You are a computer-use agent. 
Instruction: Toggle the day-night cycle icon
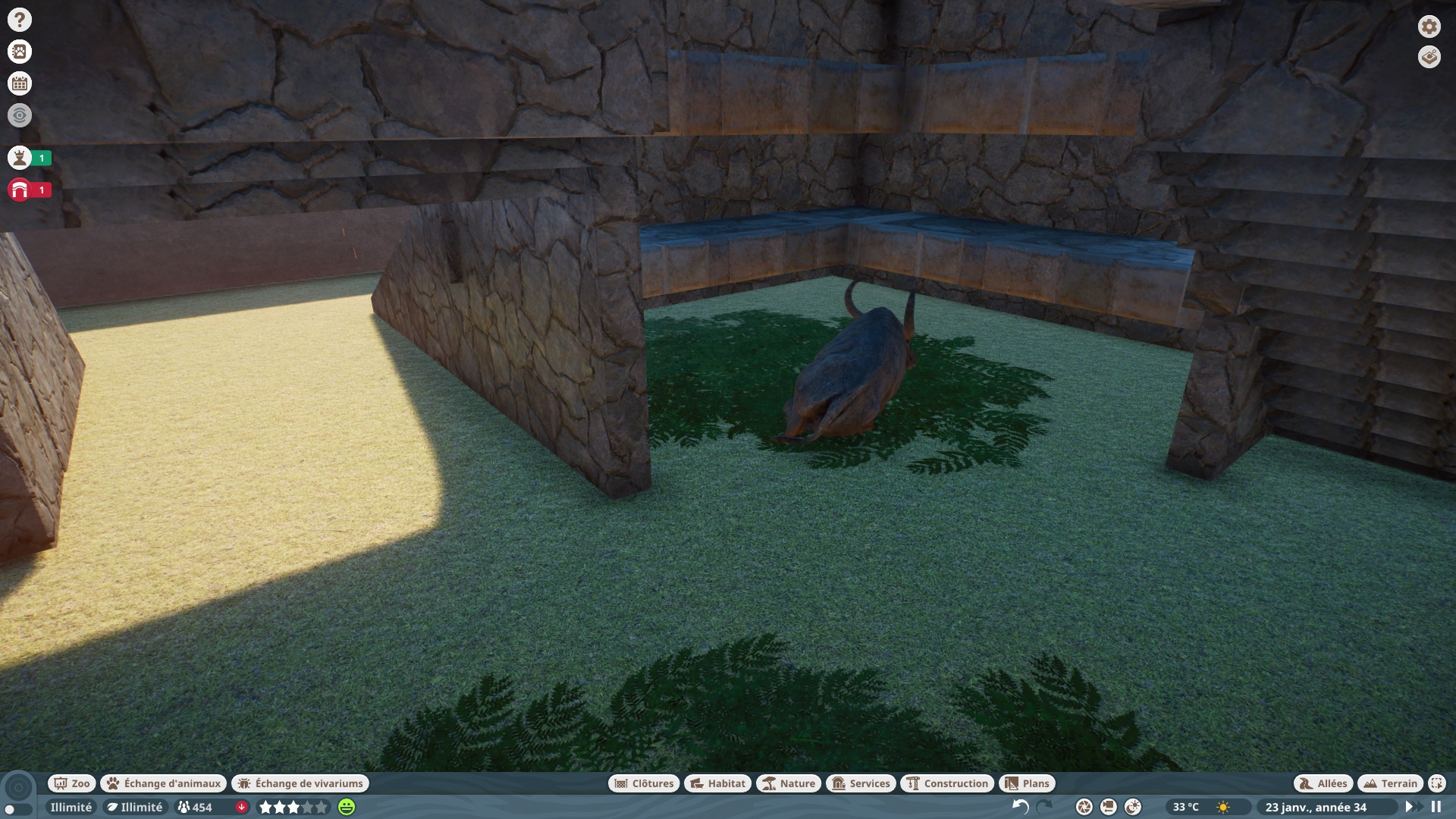pyautogui.click(x=1133, y=807)
